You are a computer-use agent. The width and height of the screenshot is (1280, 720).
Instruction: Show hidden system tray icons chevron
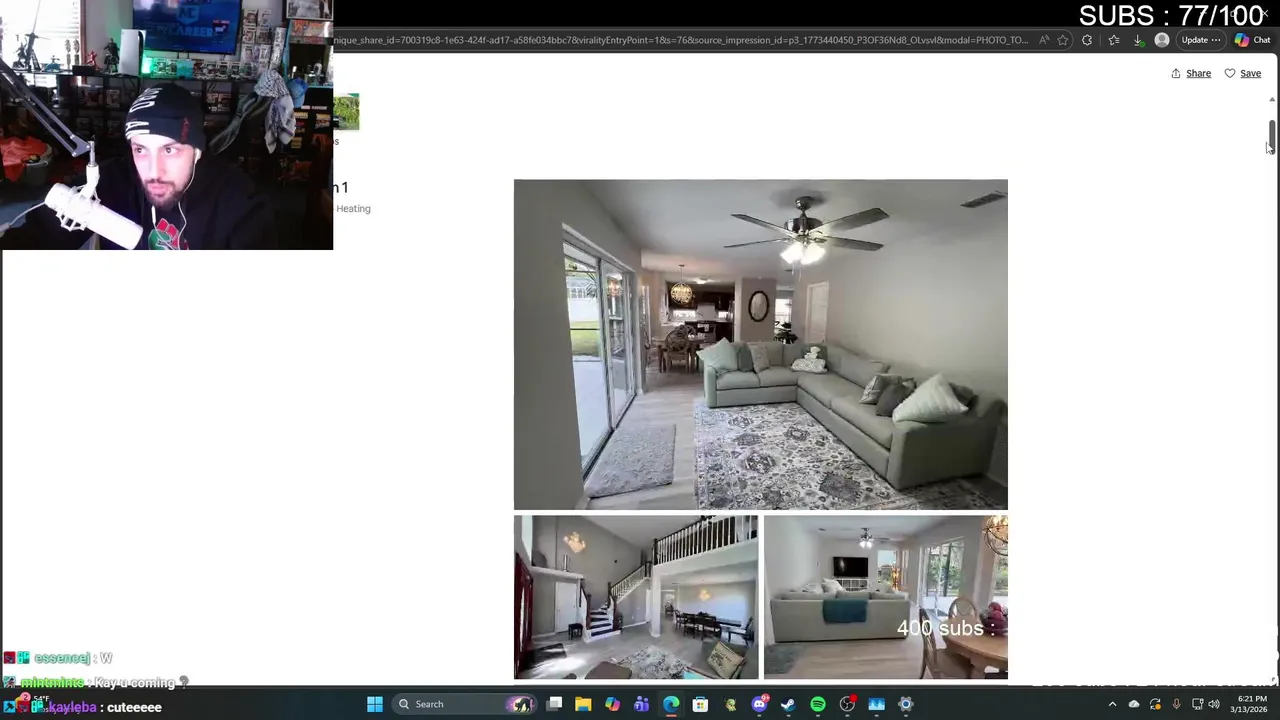click(1113, 704)
